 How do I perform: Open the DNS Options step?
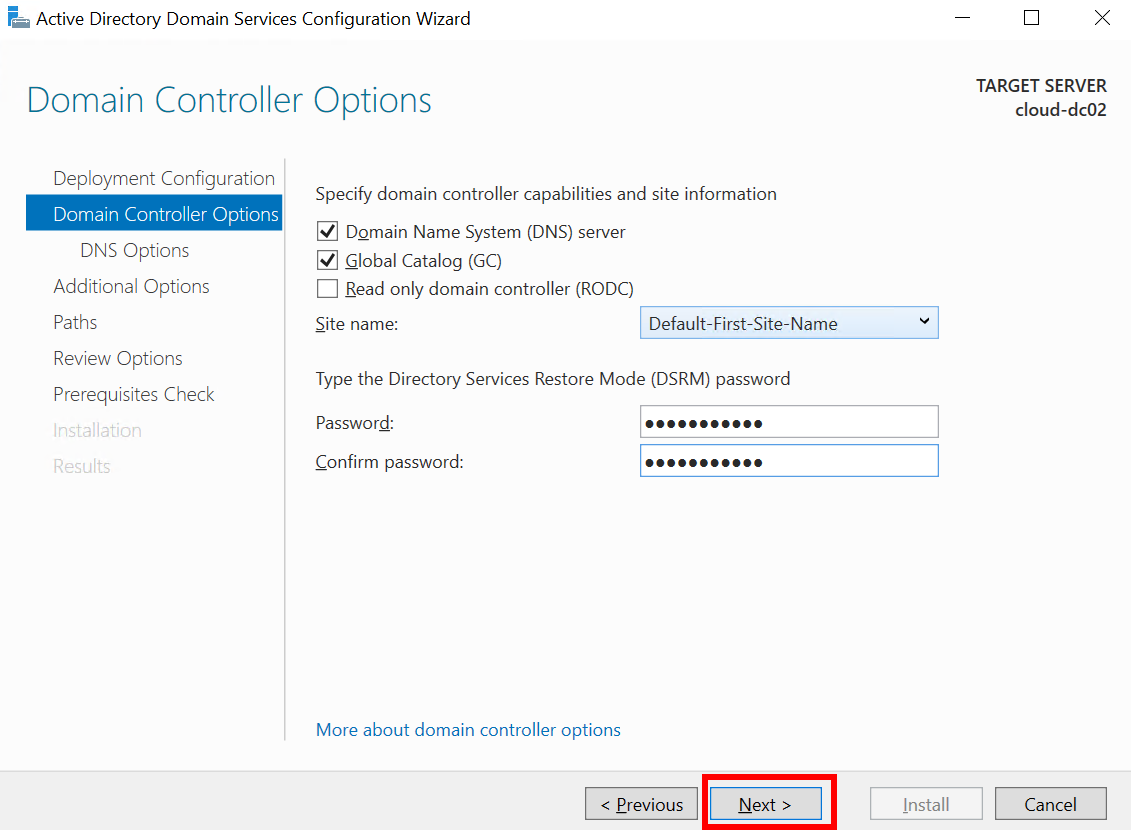tap(135, 250)
